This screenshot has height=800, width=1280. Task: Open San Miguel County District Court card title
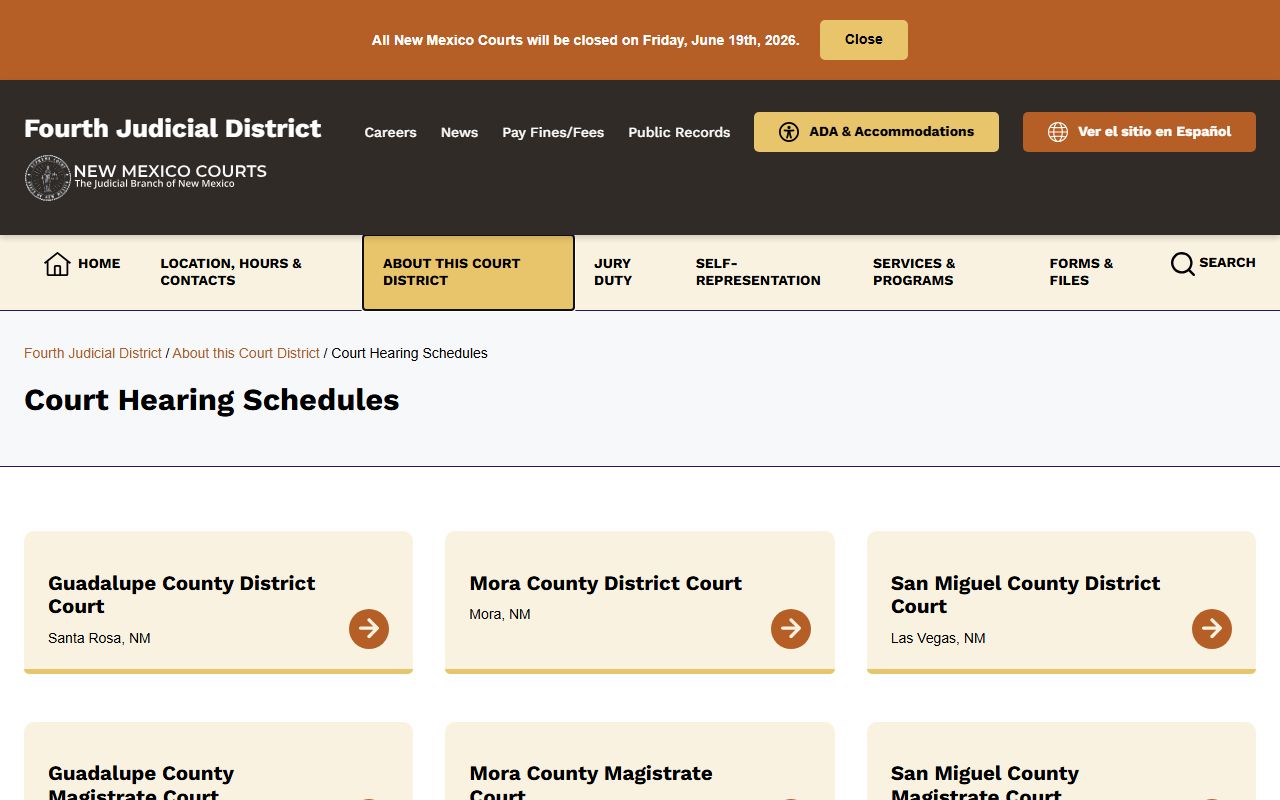(1026, 594)
